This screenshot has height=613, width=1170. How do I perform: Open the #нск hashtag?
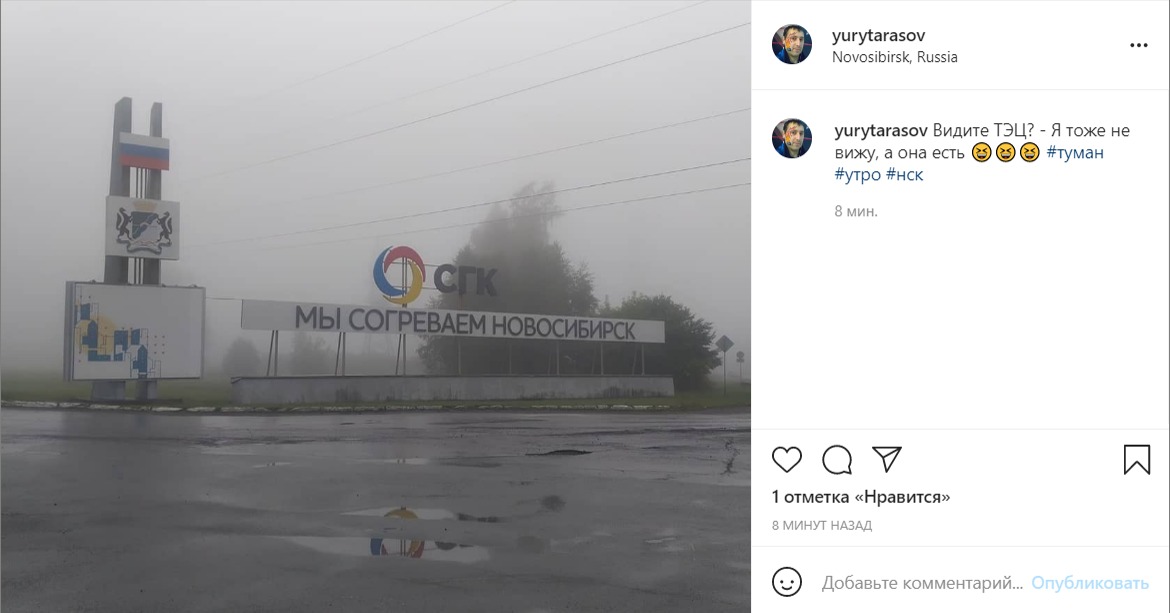coord(904,175)
